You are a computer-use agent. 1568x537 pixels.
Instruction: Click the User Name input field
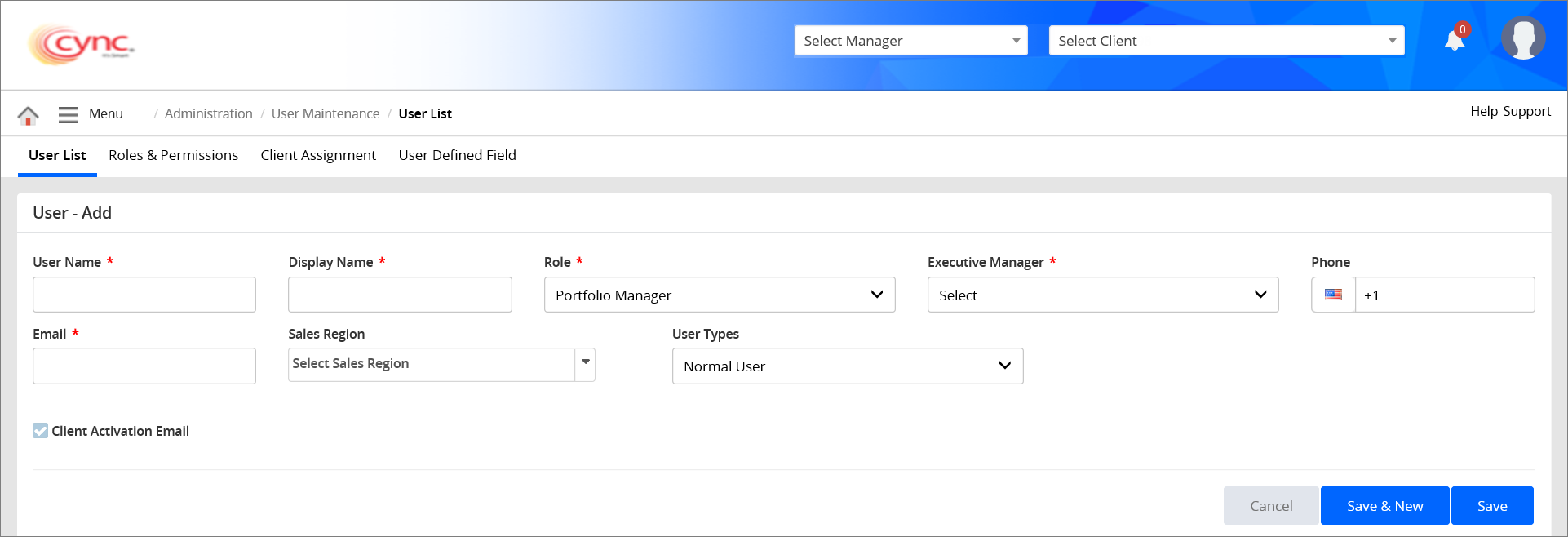144,295
